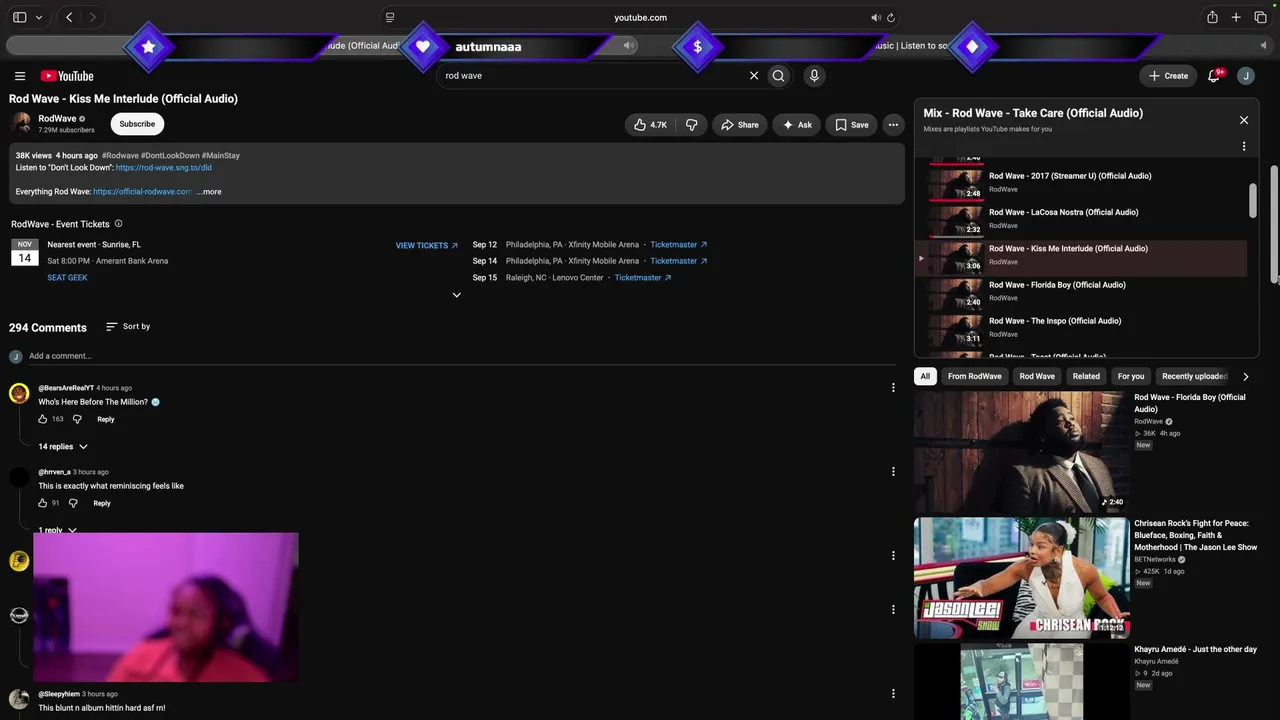Open the notifications bell
This screenshot has height=720, width=1280.
tap(1215, 75)
